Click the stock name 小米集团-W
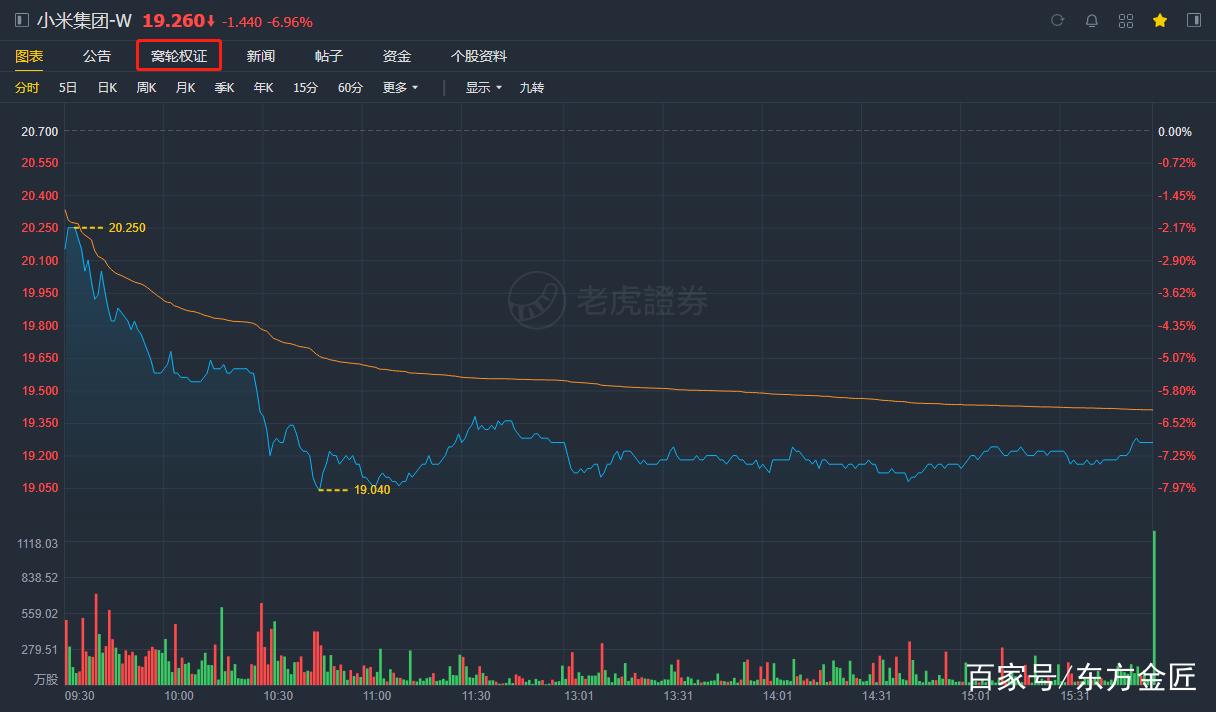The width and height of the screenshot is (1216, 712). point(84,21)
